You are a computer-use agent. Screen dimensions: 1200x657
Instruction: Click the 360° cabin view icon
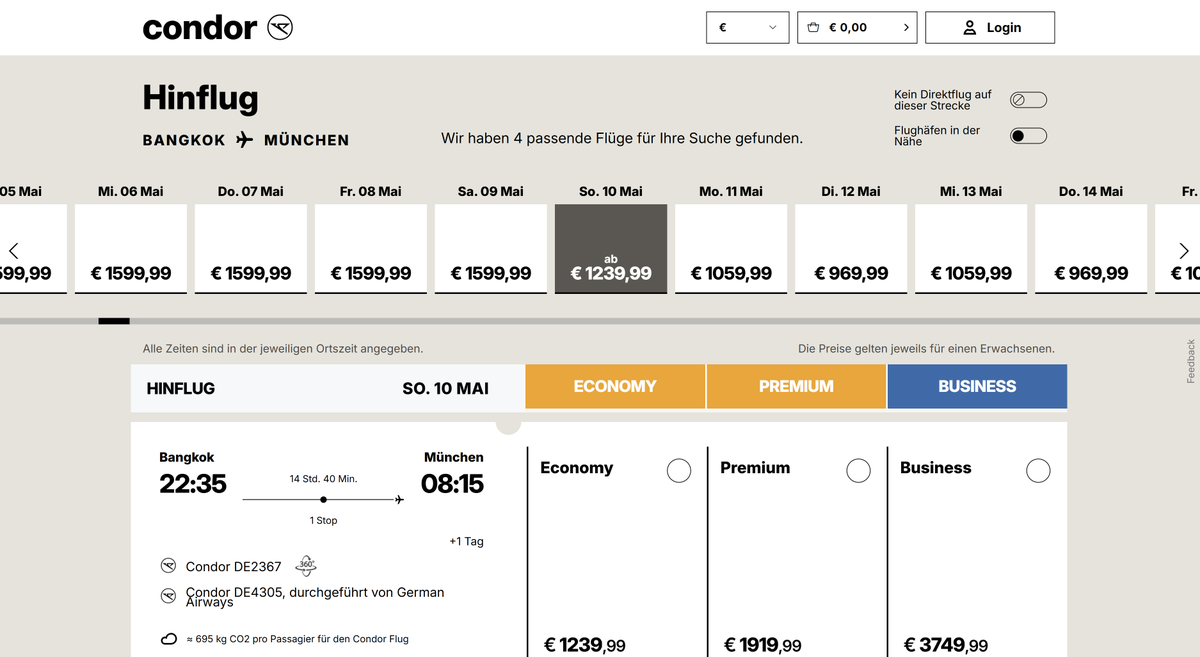pyautogui.click(x=306, y=566)
